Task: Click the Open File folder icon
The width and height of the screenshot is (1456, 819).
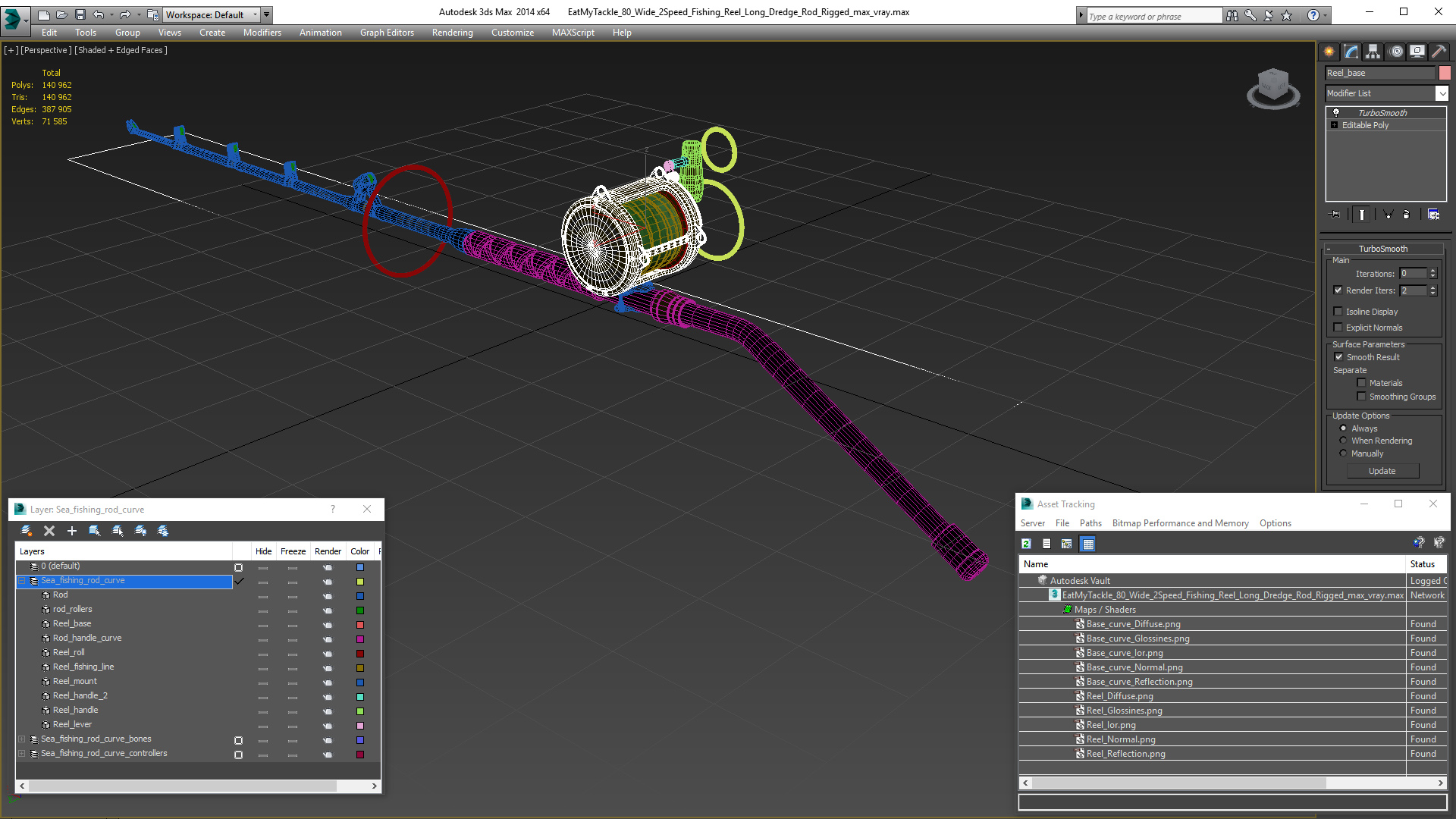Action: coord(61,14)
